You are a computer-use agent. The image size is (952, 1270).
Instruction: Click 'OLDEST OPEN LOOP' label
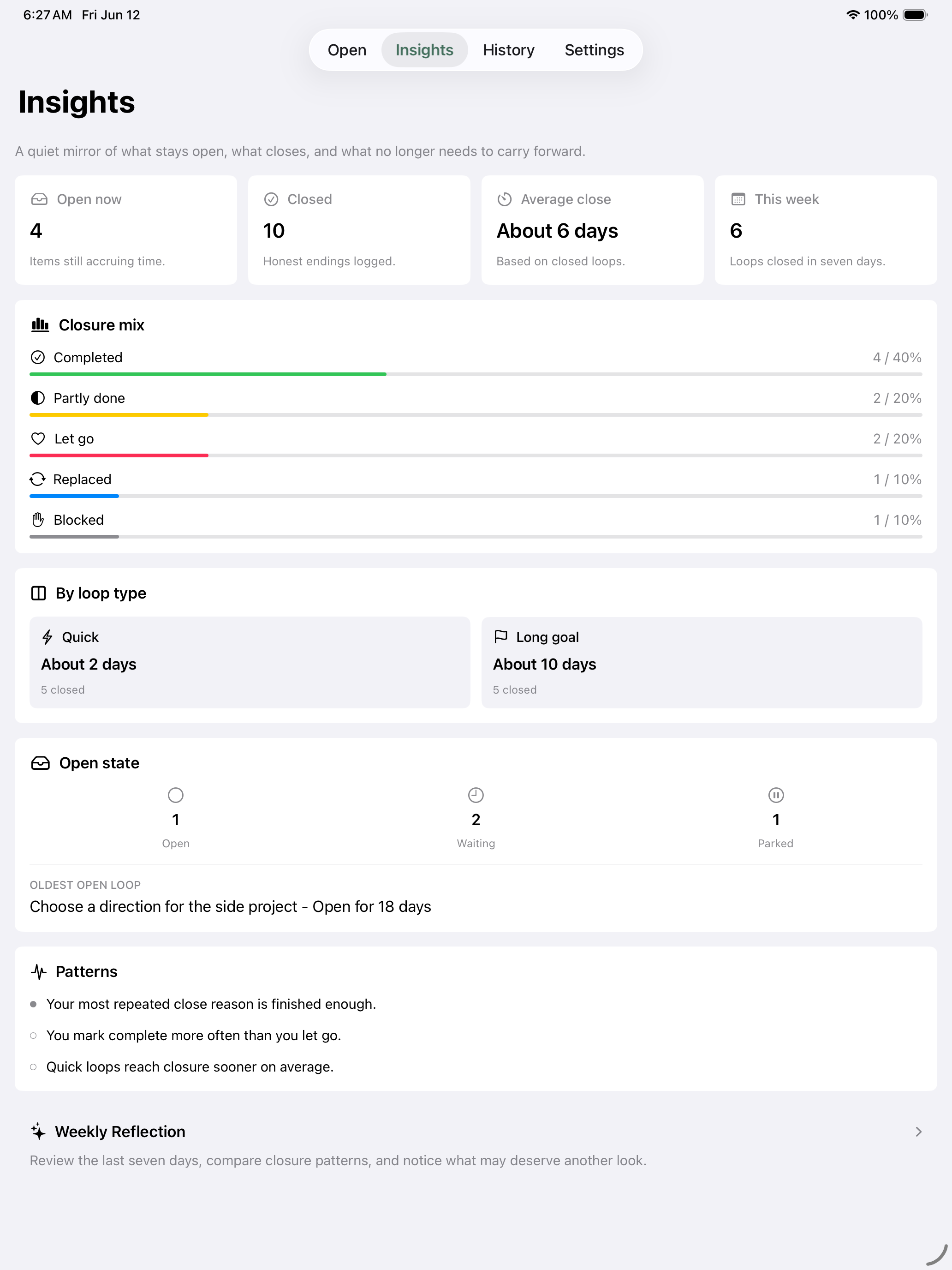[85, 885]
